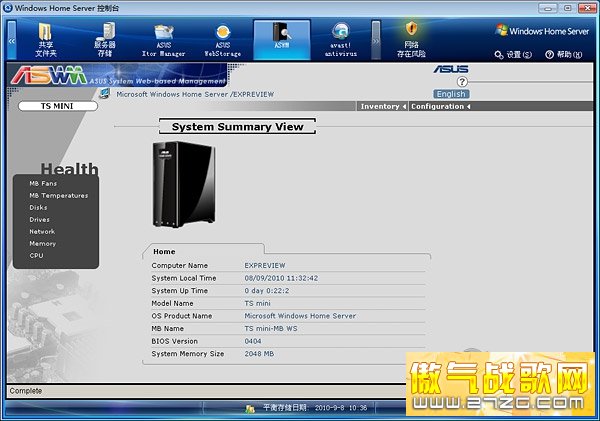
Task: Click the ASWM logo banner
Action: 118,75
